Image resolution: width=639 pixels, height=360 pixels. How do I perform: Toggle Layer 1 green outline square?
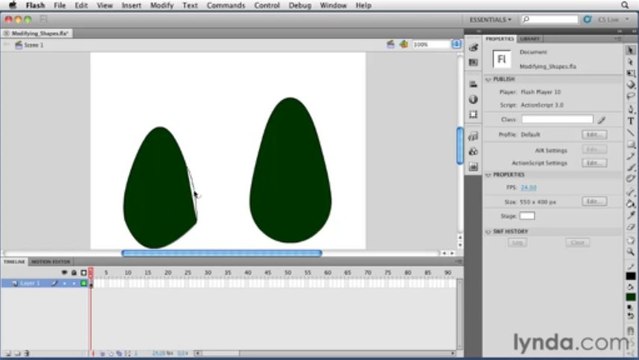(84, 283)
